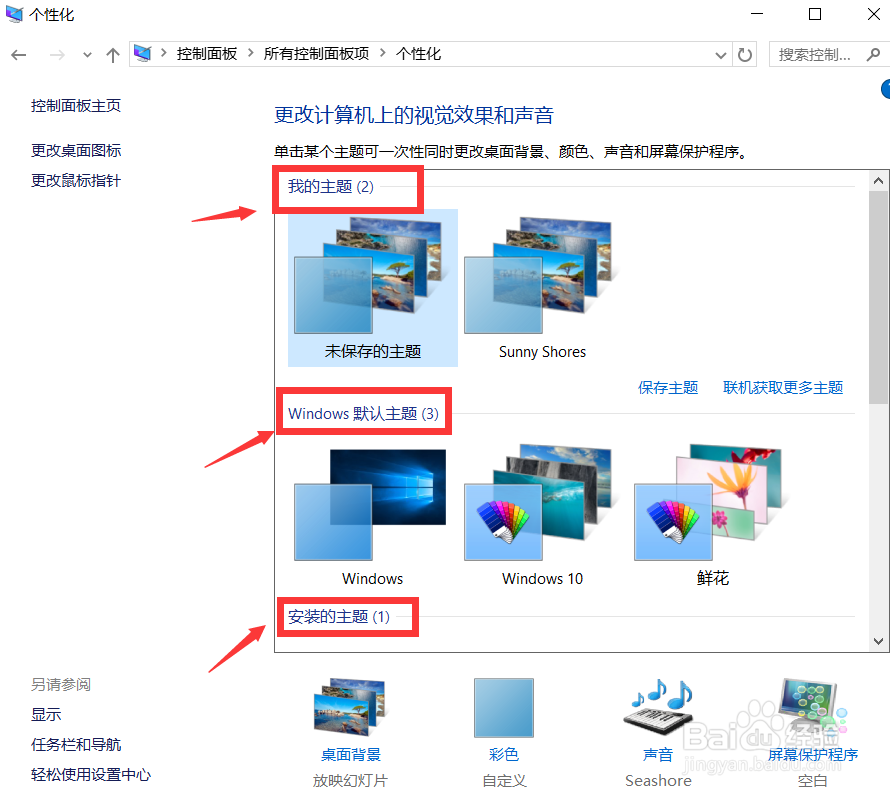Open 显示 link in see also
This screenshot has width=890, height=795.
coord(46,714)
